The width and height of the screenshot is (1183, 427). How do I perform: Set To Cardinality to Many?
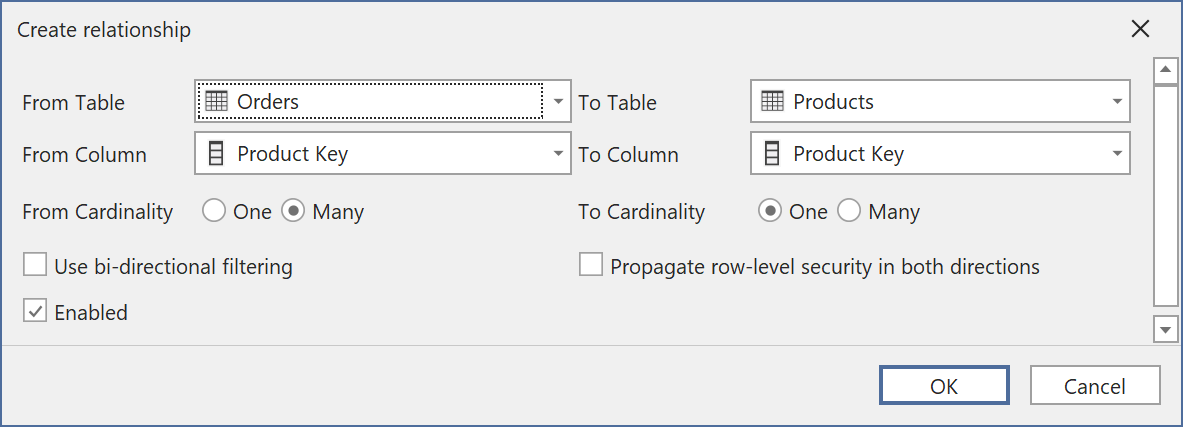coord(848,212)
